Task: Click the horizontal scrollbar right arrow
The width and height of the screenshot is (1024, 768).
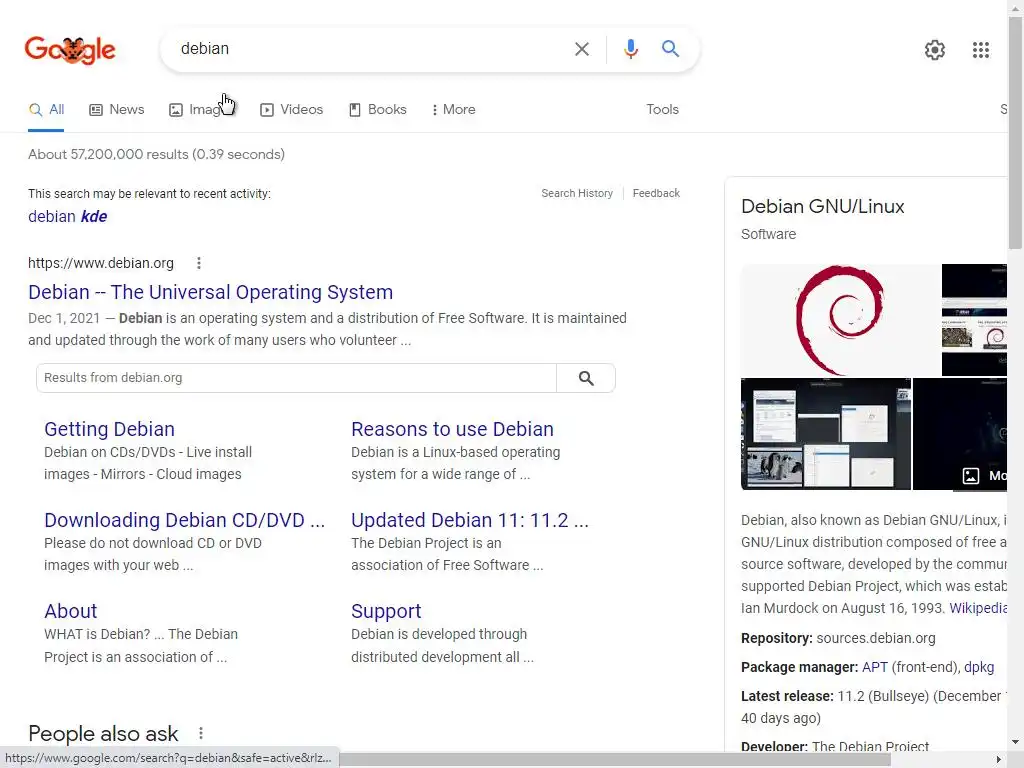Action: pyautogui.click(x=999, y=760)
